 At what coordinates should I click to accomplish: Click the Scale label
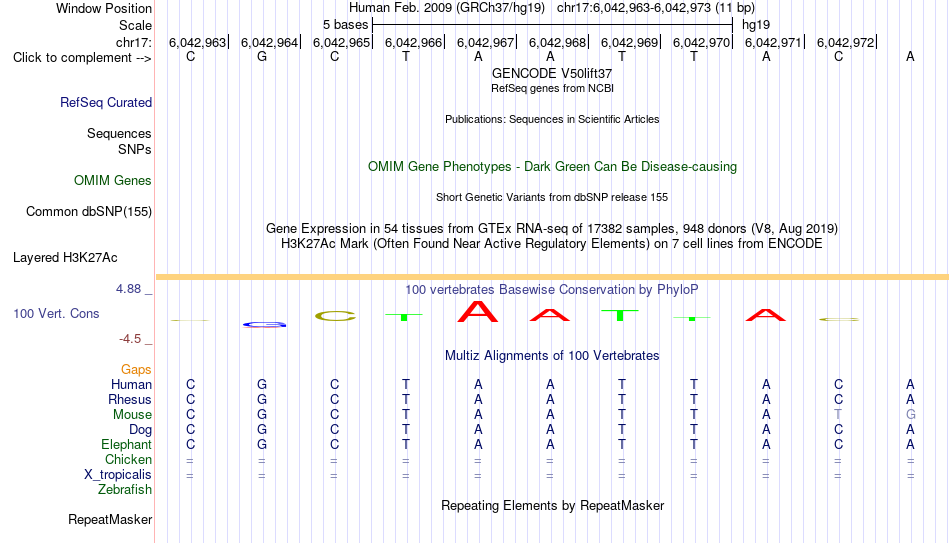pos(135,25)
